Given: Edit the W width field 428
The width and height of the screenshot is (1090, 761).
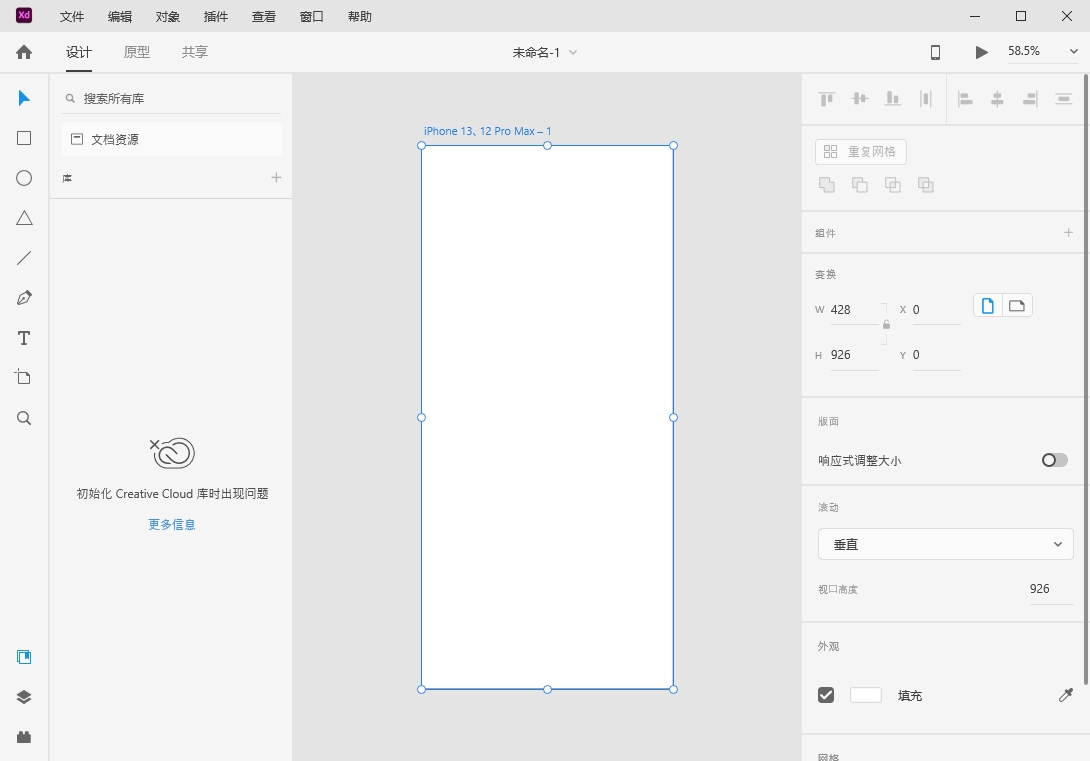Looking at the screenshot, I should tap(854, 310).
